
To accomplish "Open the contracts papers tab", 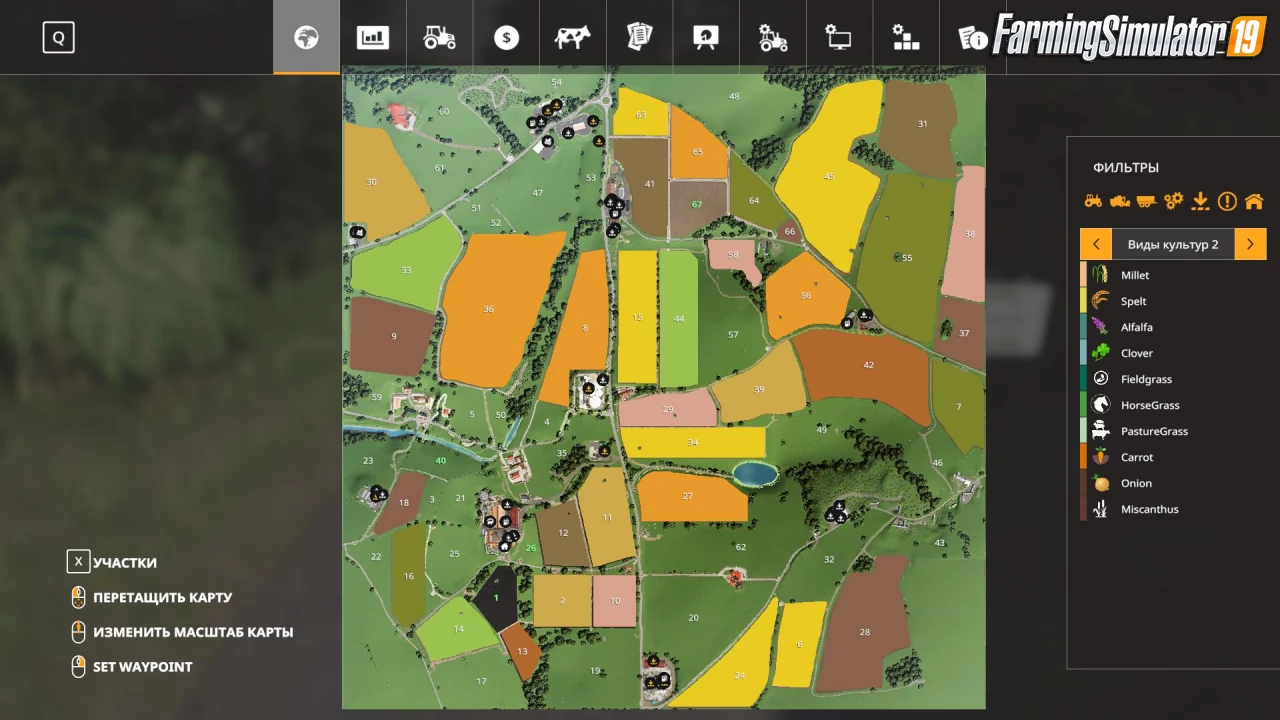I will (639, 38).
